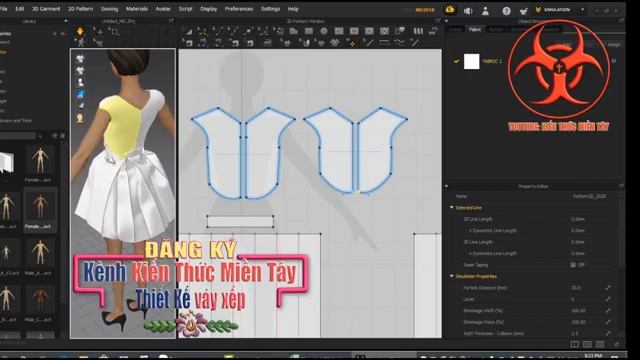The image size is (640, 360).
Task: Click the second shirt-shaped icon in the 3D viewport
Action: tap(80, 71)
